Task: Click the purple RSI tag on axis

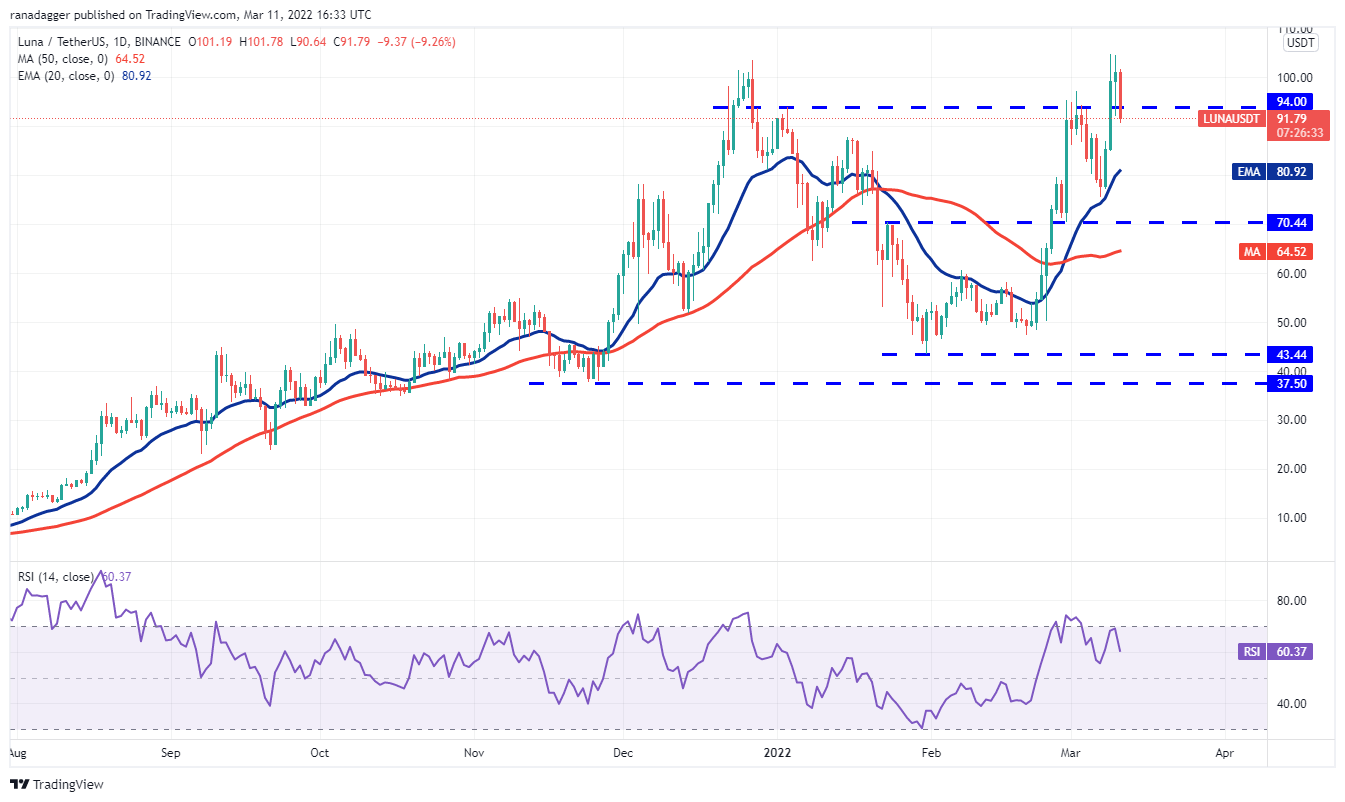Action: (x=1251, y=652)
